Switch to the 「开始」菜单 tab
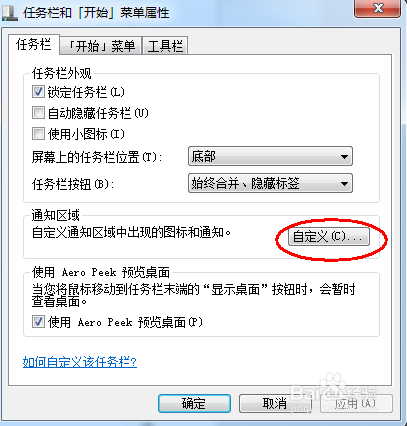 [x=101, y=46]
